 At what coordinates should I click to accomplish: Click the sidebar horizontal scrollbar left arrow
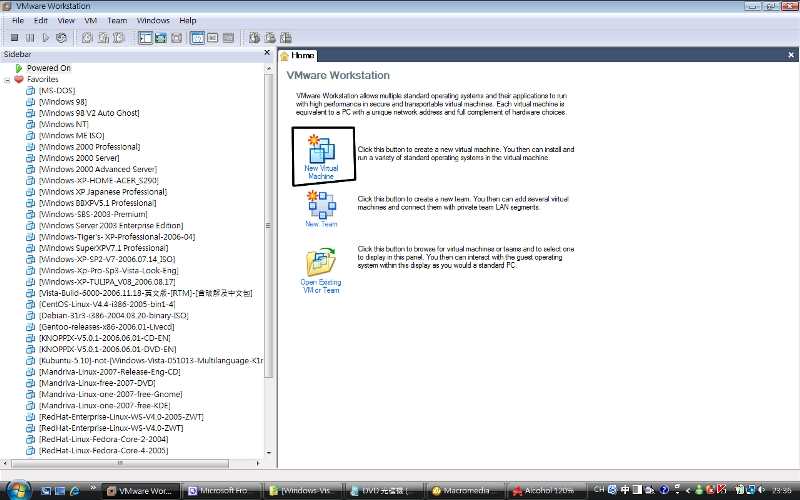5,463
